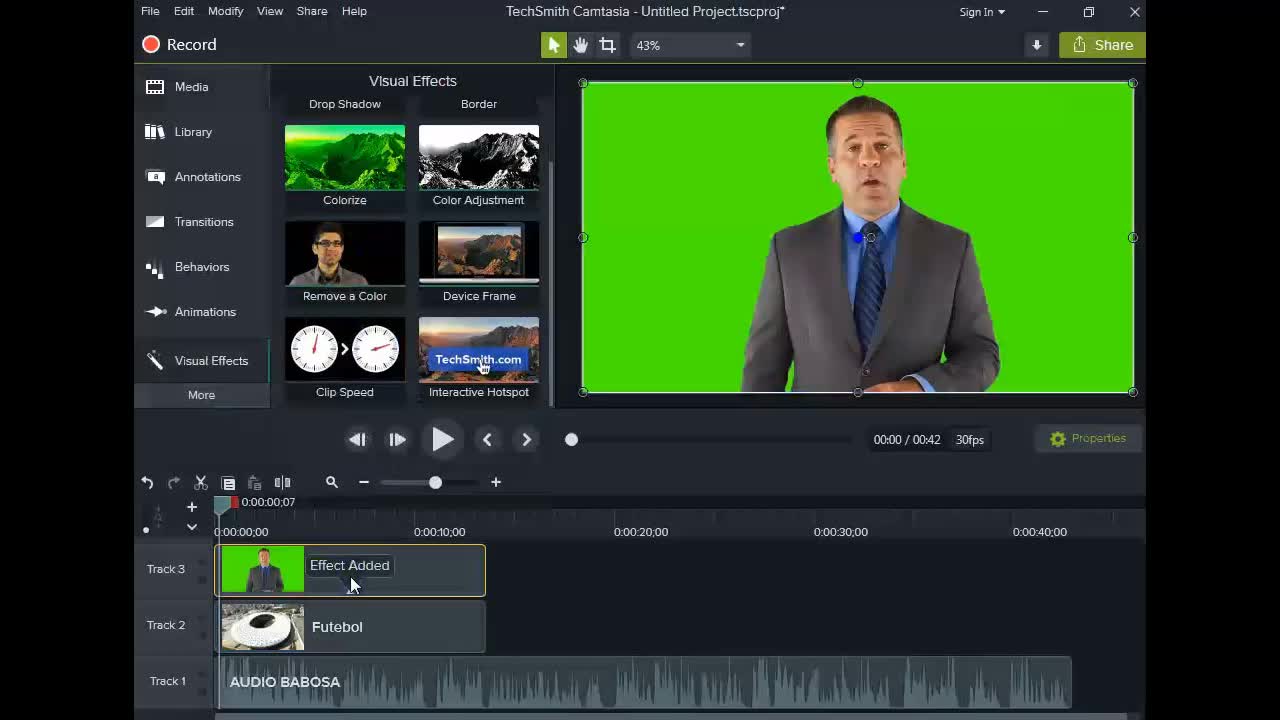This screenshot has width=1280, height=720.
Task: Select the Interactive Hotspot effect
Action: 479,349
